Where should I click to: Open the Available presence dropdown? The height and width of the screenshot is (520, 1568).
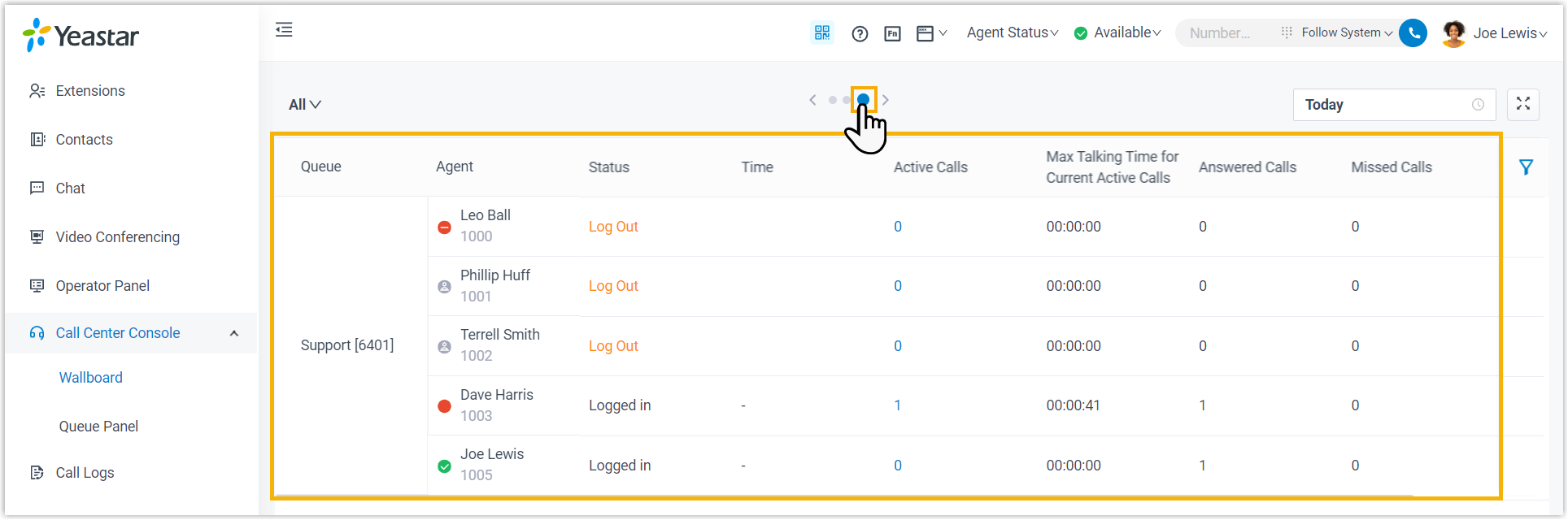(x=1117, y=32)
